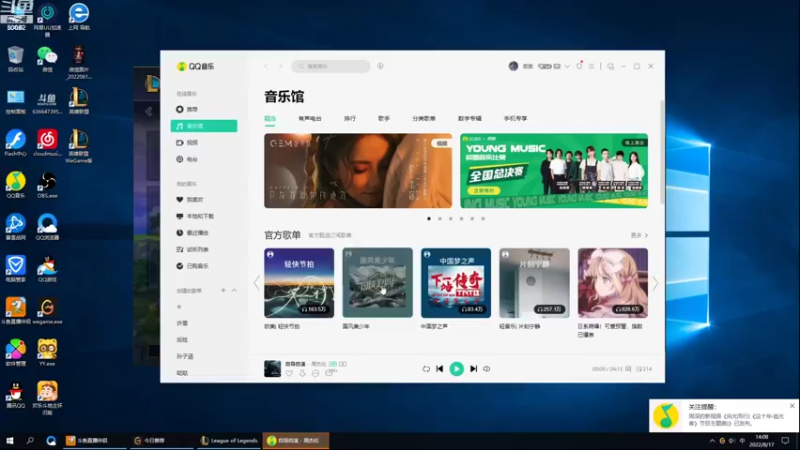Viewport: 800px width, 450px height.
Task: Open the 视频 (Video) sidebar item
Action: coord(192,143)
